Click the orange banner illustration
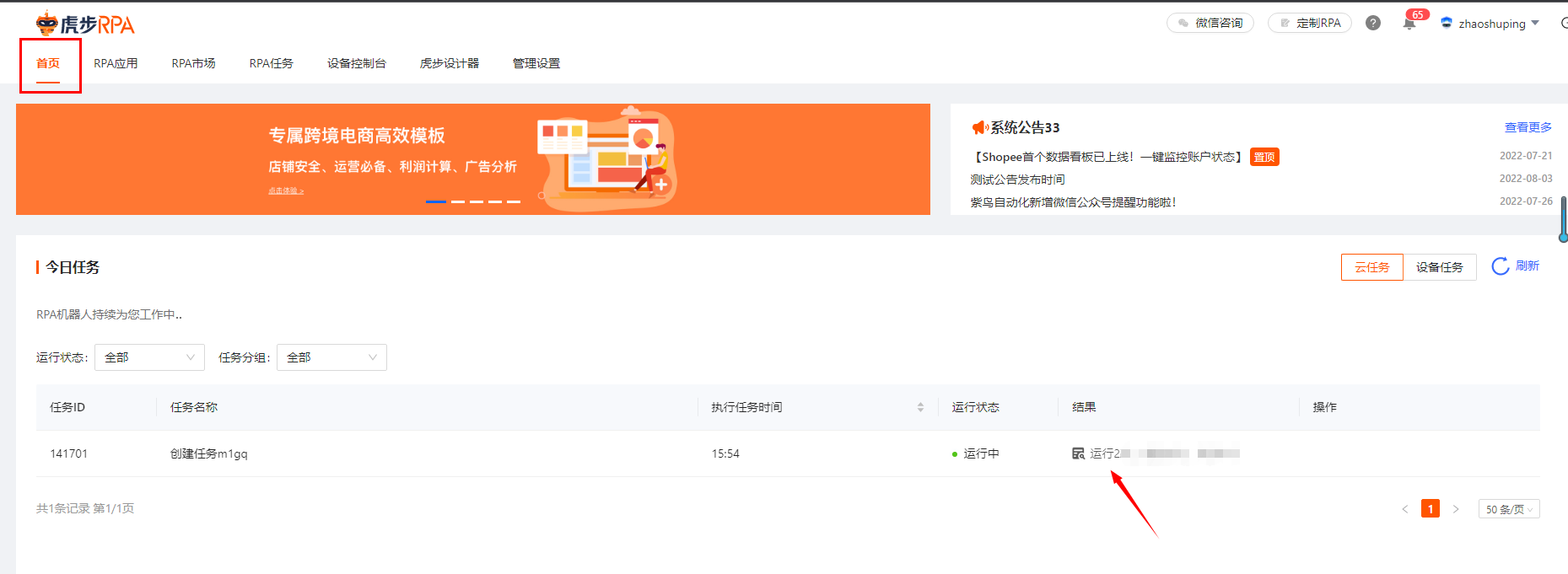 [x=607, y=158]
